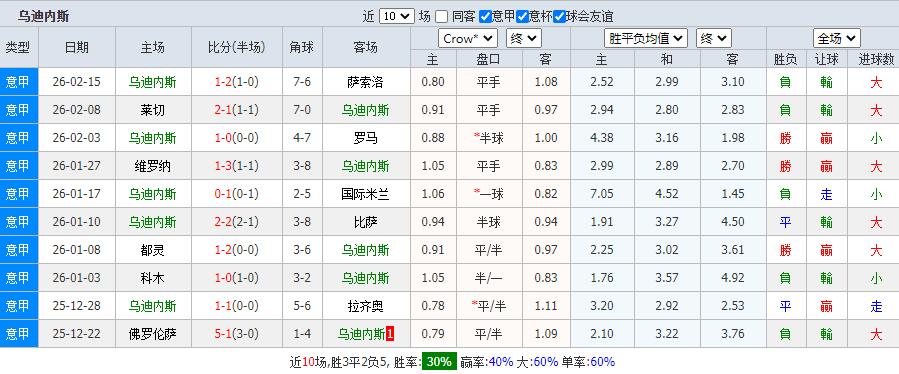Click the 比分(半场) column header
899x374 pixels.
236,48
